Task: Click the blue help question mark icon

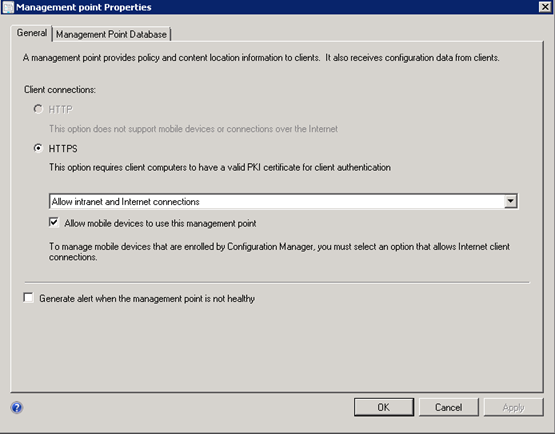Action: (x=17, y=408)
